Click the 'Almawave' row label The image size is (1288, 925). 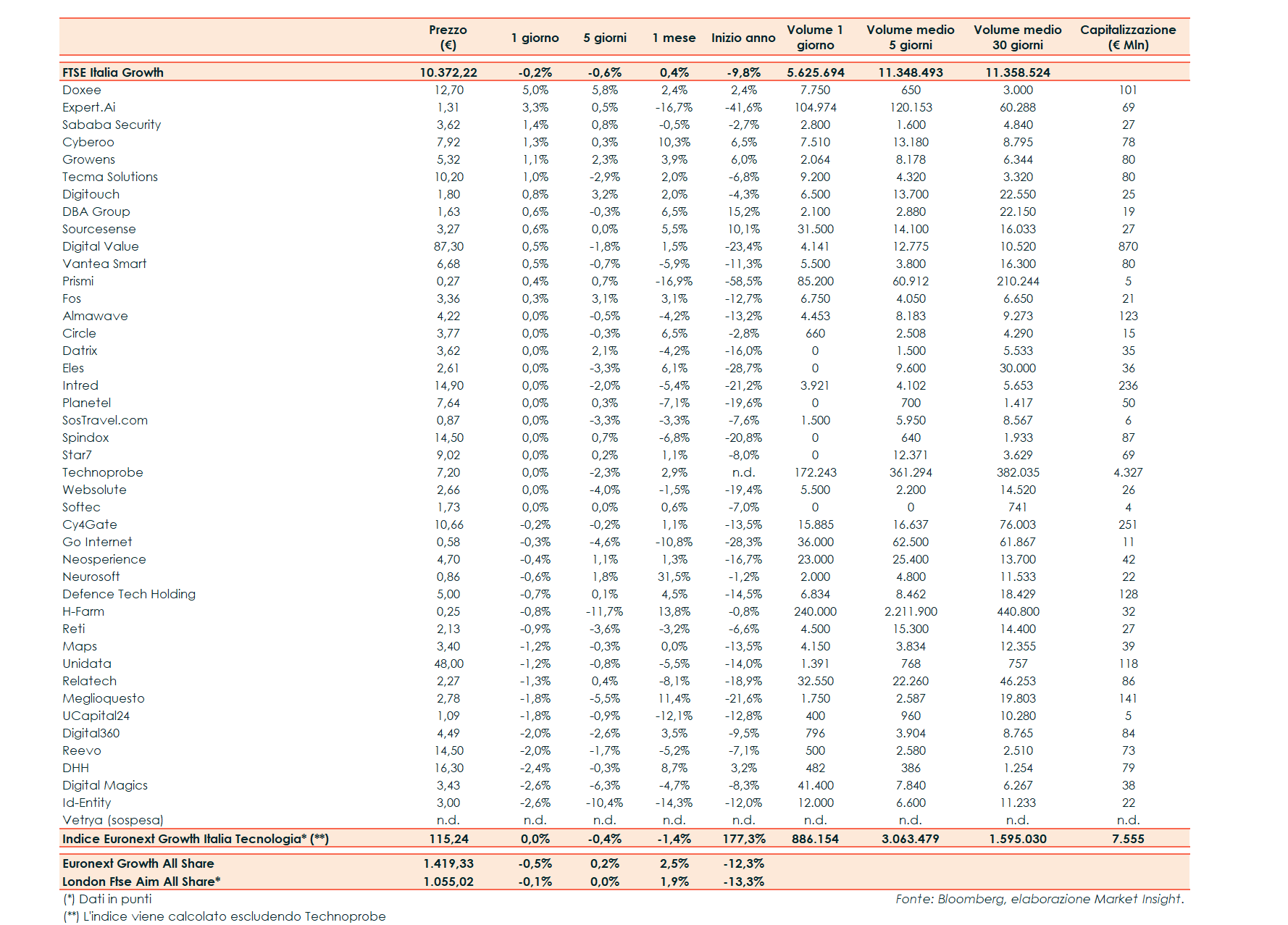point(95,316)
